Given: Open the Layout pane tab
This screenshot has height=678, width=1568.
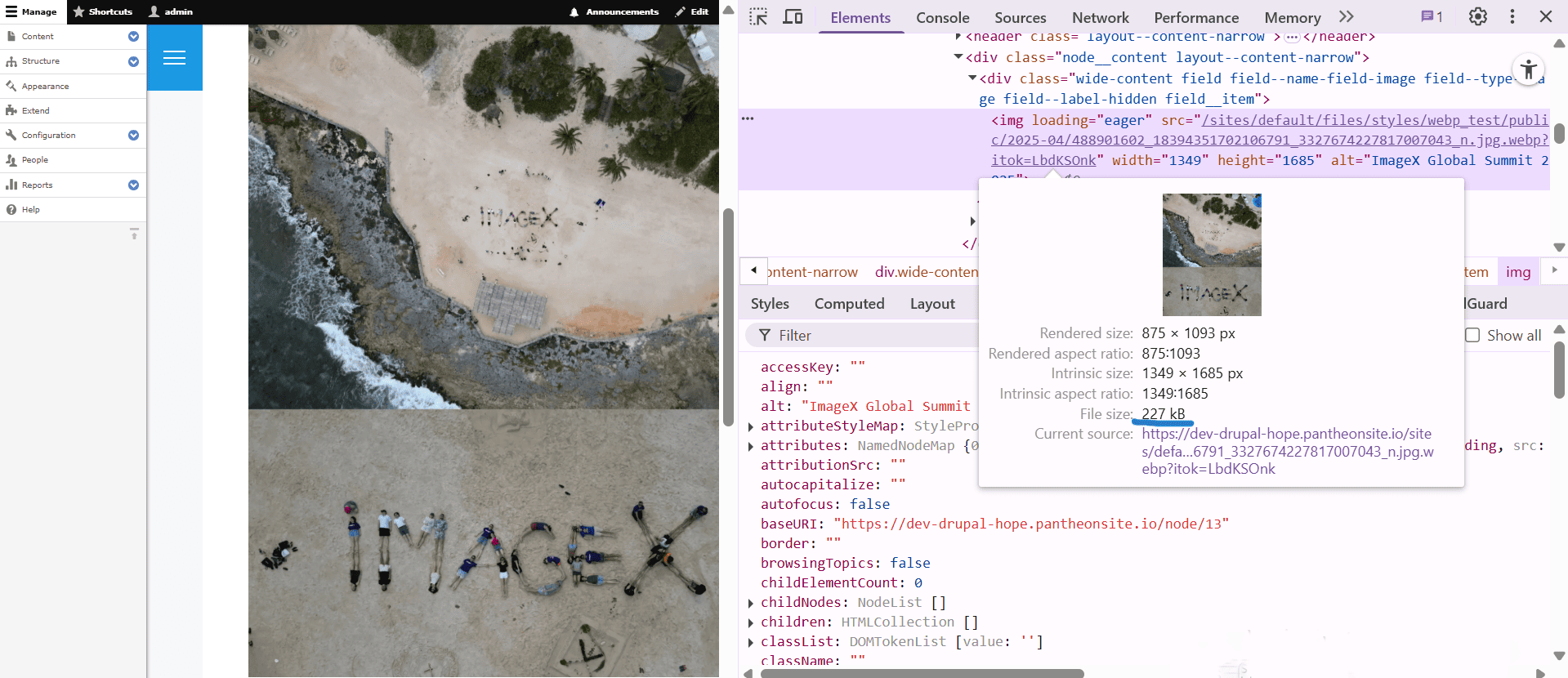Looking at the screenshot, I should point(932,304).
